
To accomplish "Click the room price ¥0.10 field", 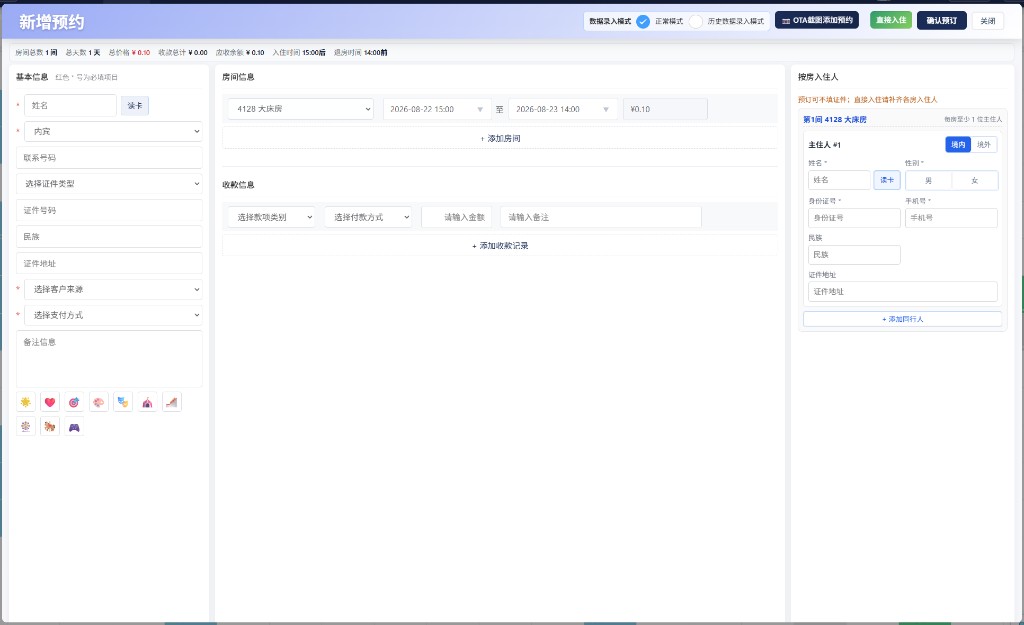I will click(x=665, y=109).
